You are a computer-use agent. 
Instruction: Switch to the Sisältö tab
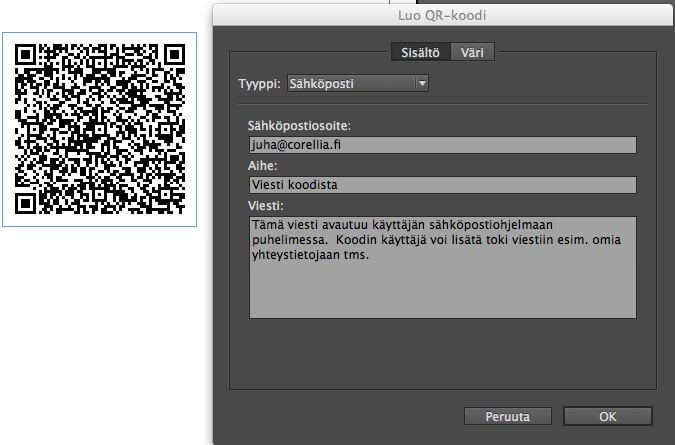(x=421, y=52)
